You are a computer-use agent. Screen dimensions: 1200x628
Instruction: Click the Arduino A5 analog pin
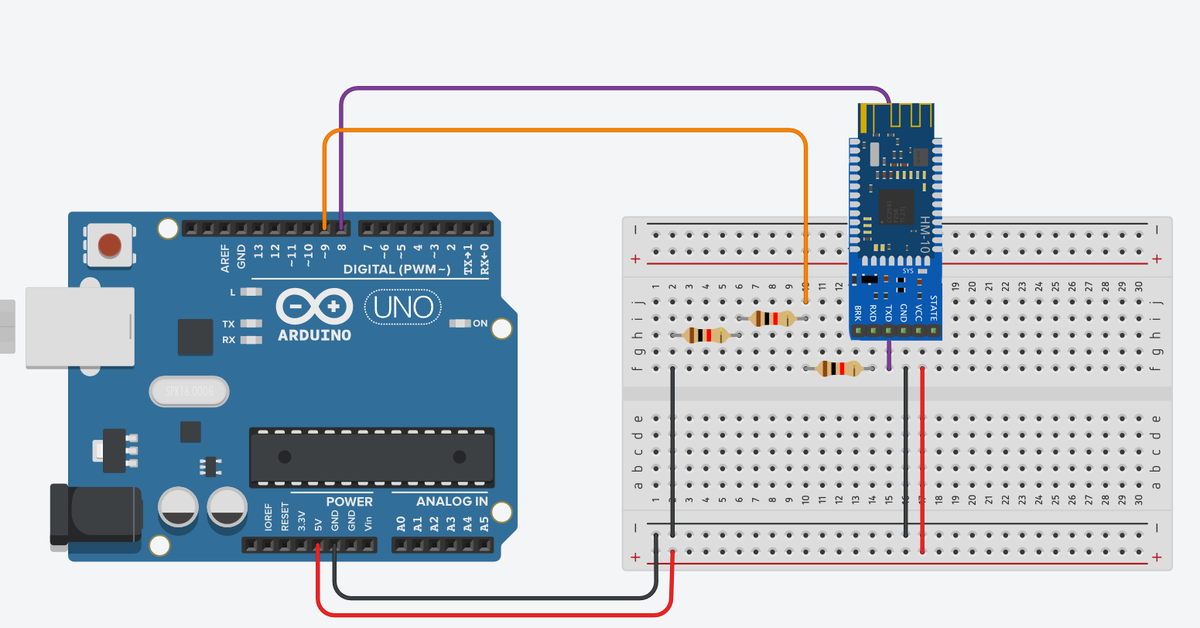pyautogui.click(x=485, y=545)
